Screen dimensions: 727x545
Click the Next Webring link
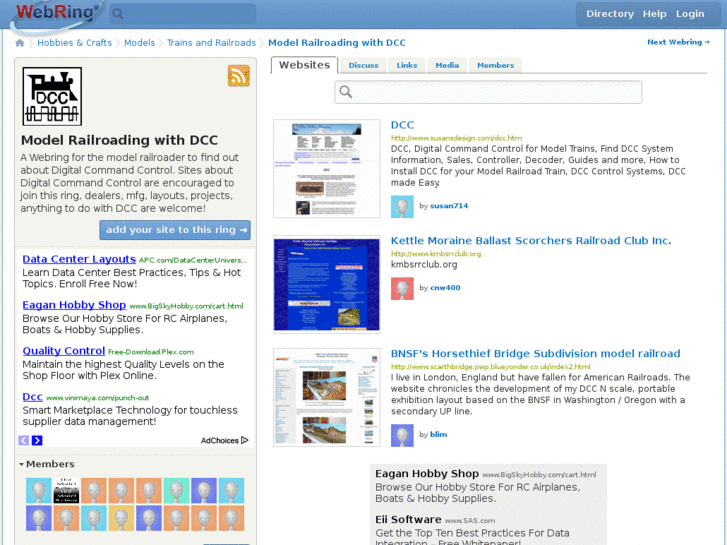click(x=678, y=42)
